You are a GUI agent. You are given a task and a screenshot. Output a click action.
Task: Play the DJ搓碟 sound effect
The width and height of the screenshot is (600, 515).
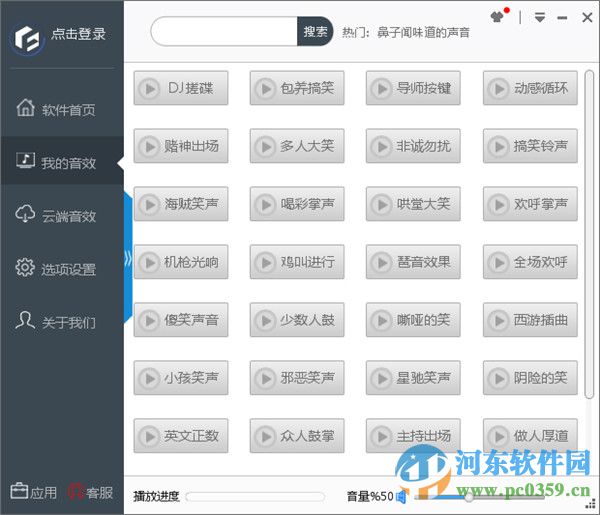181,88
